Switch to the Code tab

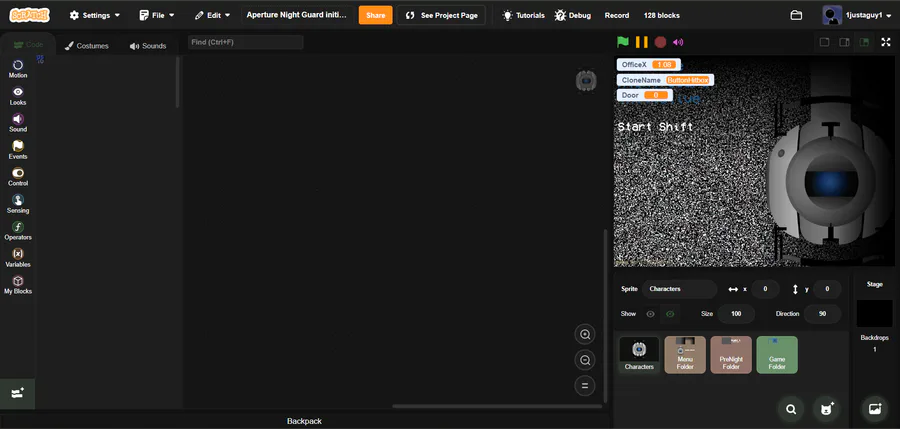coord(28,44)
